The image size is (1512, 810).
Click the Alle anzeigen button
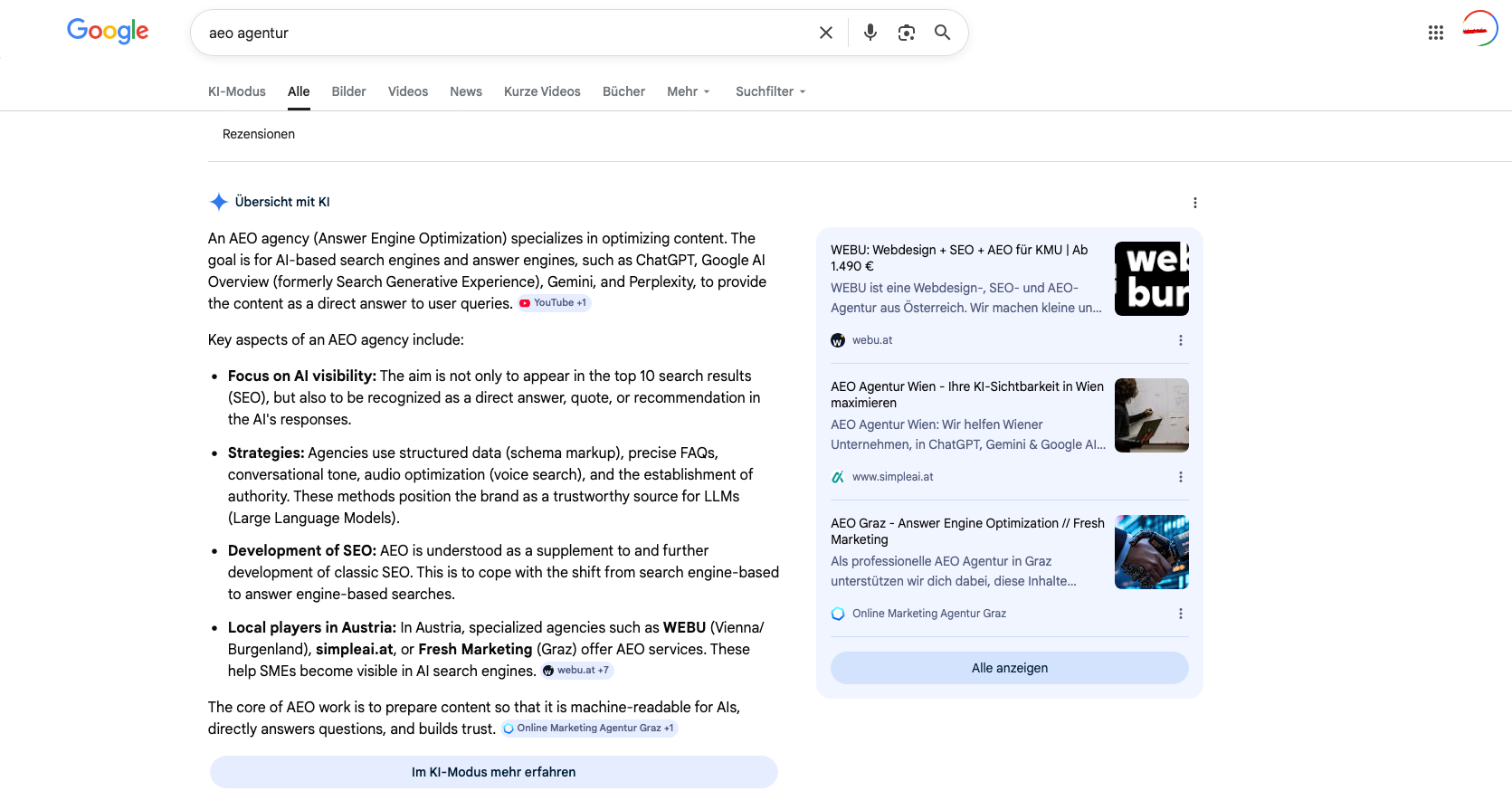(x=1009, y=668)
